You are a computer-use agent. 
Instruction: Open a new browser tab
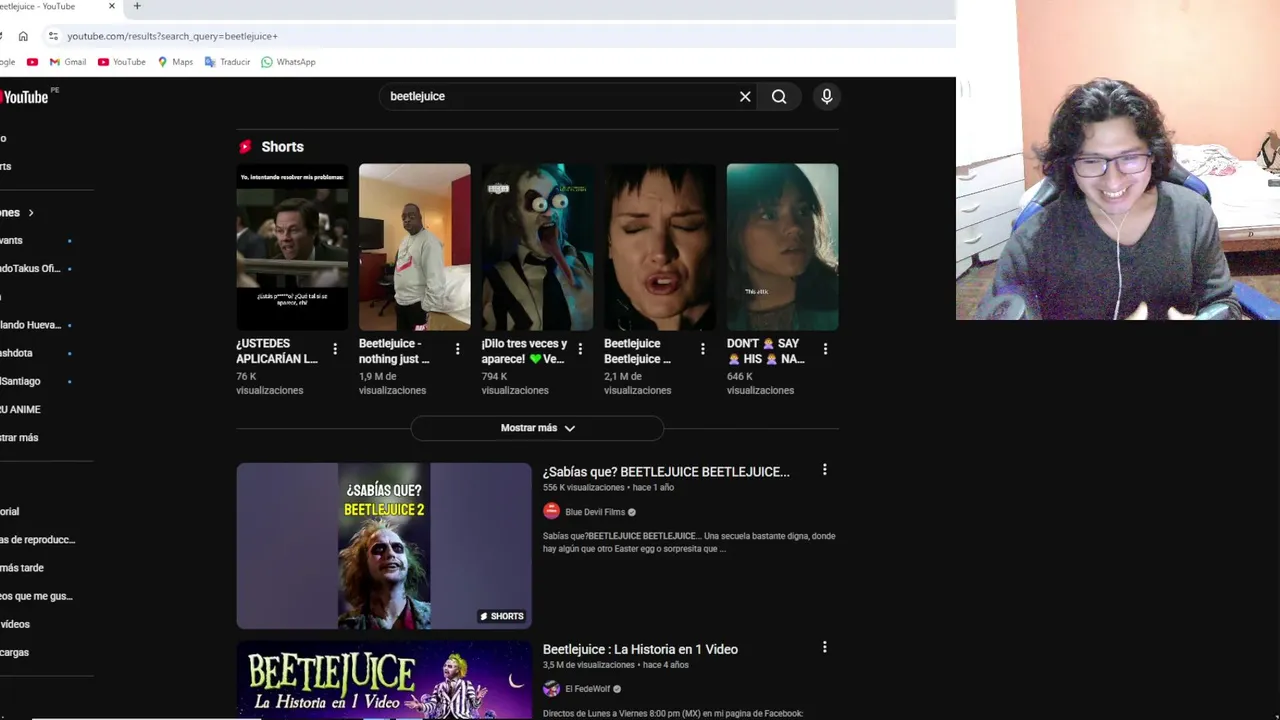137,6
